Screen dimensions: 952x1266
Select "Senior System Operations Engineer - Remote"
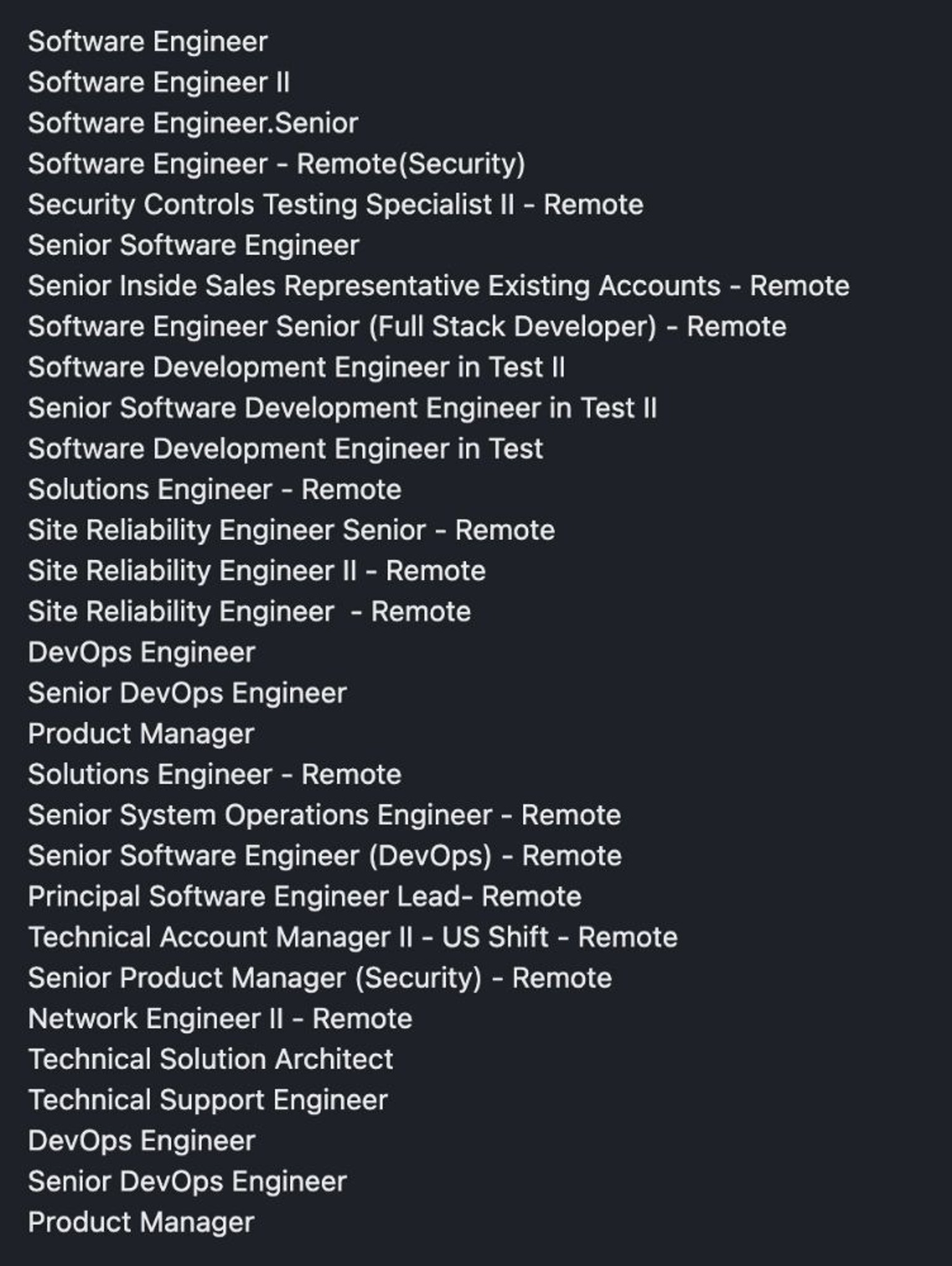tap(324, 815)
